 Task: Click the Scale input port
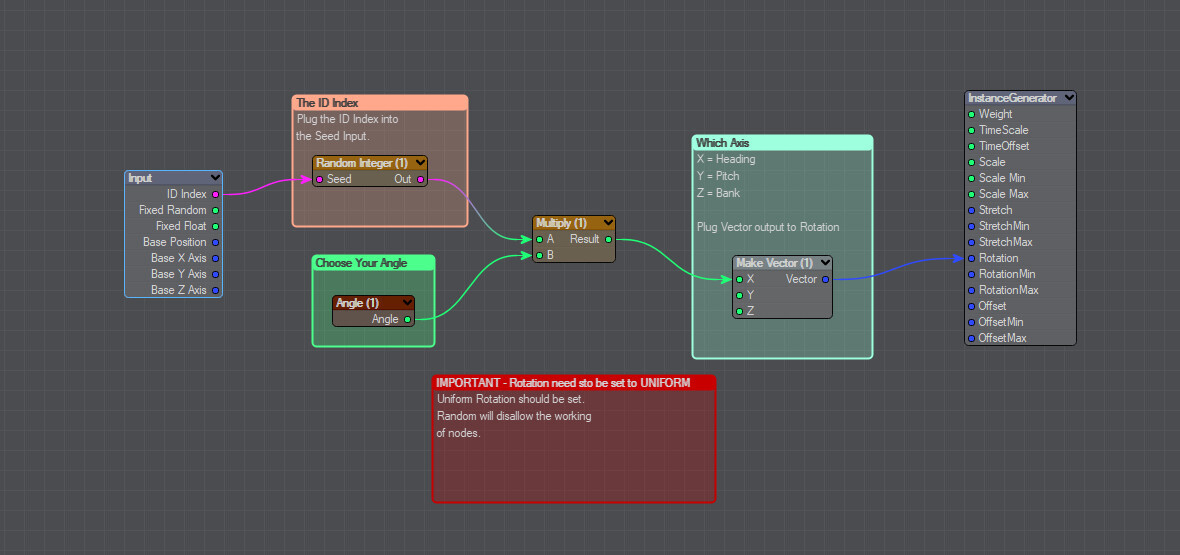(x=972, y=162)
